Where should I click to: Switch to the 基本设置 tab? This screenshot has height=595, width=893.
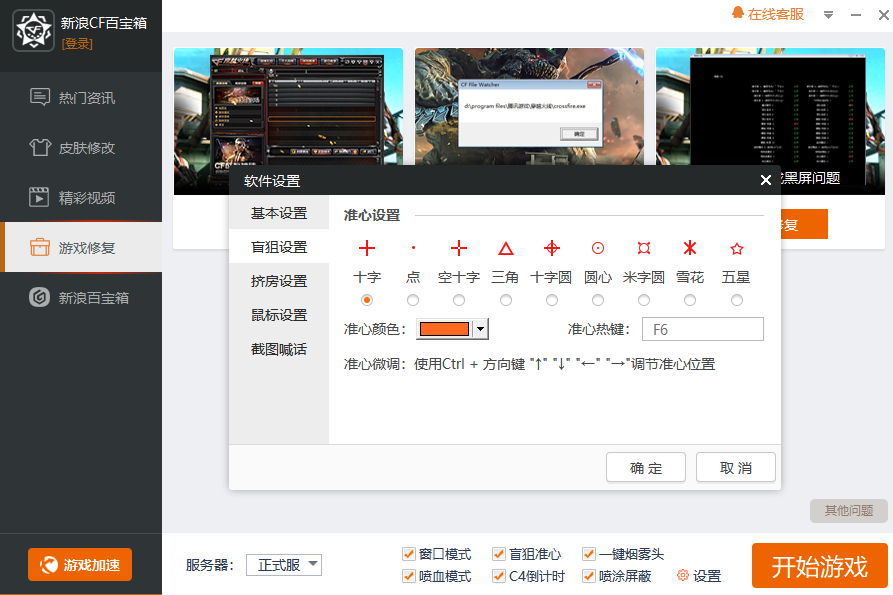pyautogui.click(x=279, y=214)
